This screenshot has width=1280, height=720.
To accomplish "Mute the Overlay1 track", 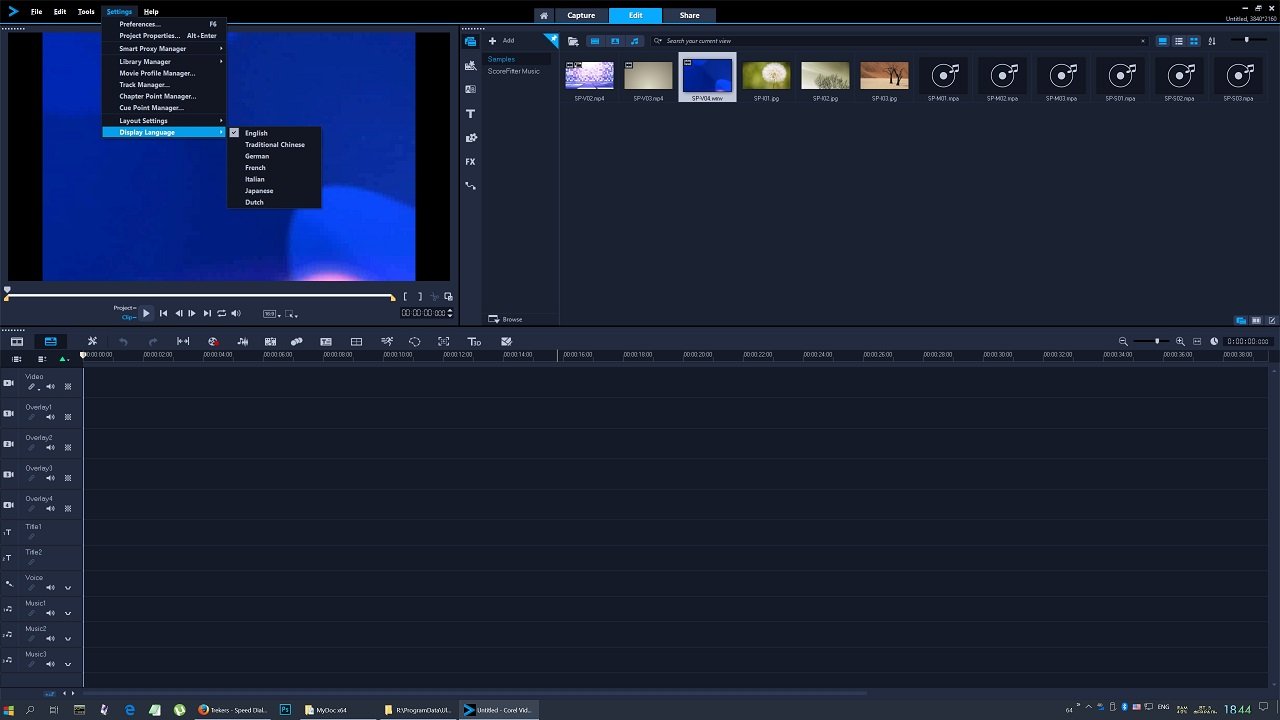I will pos(50,417).
